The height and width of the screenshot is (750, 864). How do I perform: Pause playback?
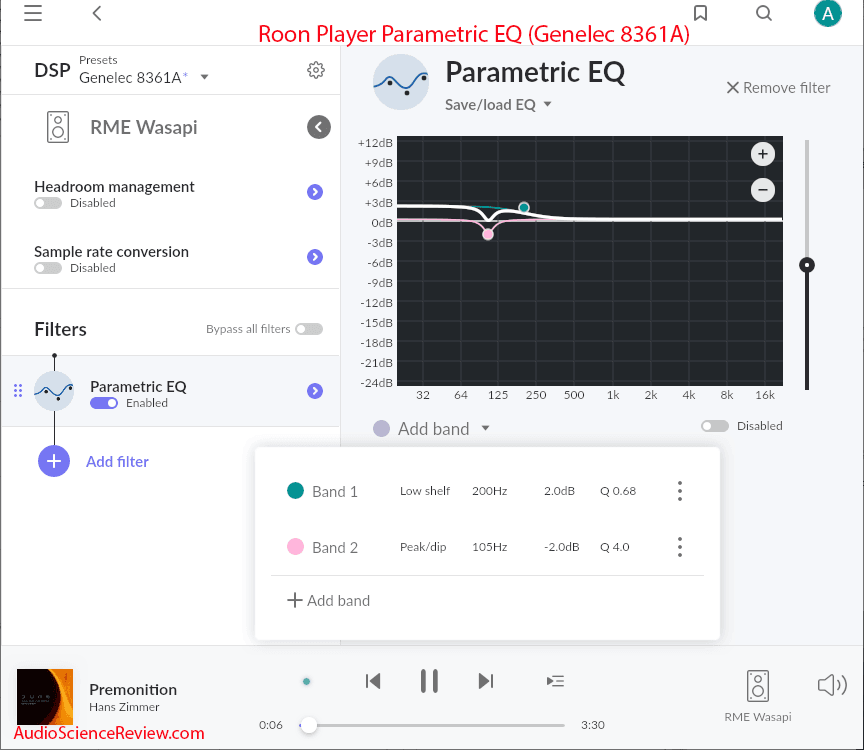click(x=429, y=681)
